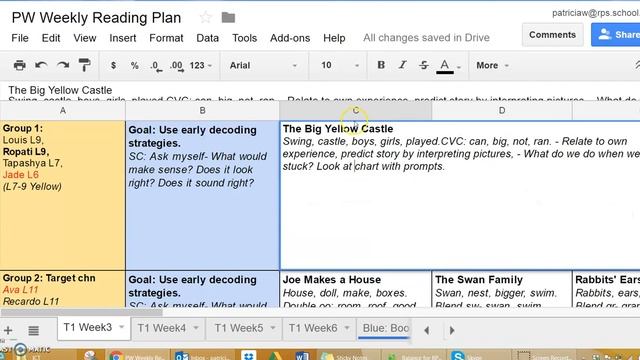The height and width of the screenshot is (360, 640).
Task: Select column B header
Action: [202, 111]
